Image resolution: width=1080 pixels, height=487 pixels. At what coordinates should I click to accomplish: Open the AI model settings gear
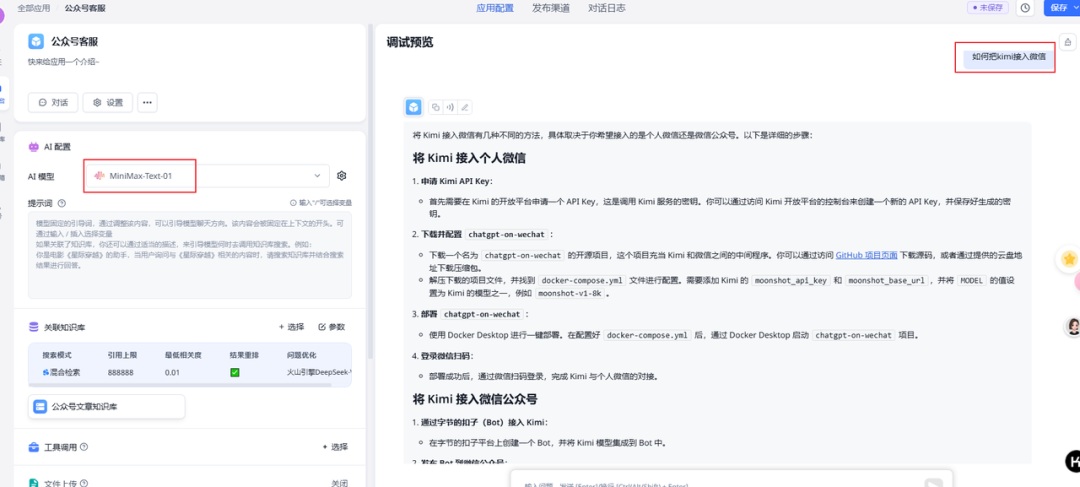[342, 176]
